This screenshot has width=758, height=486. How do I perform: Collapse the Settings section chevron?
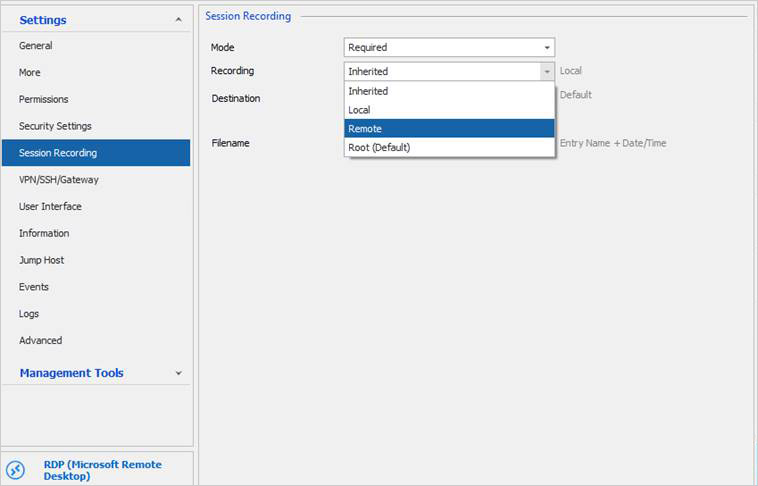point(178,20)
